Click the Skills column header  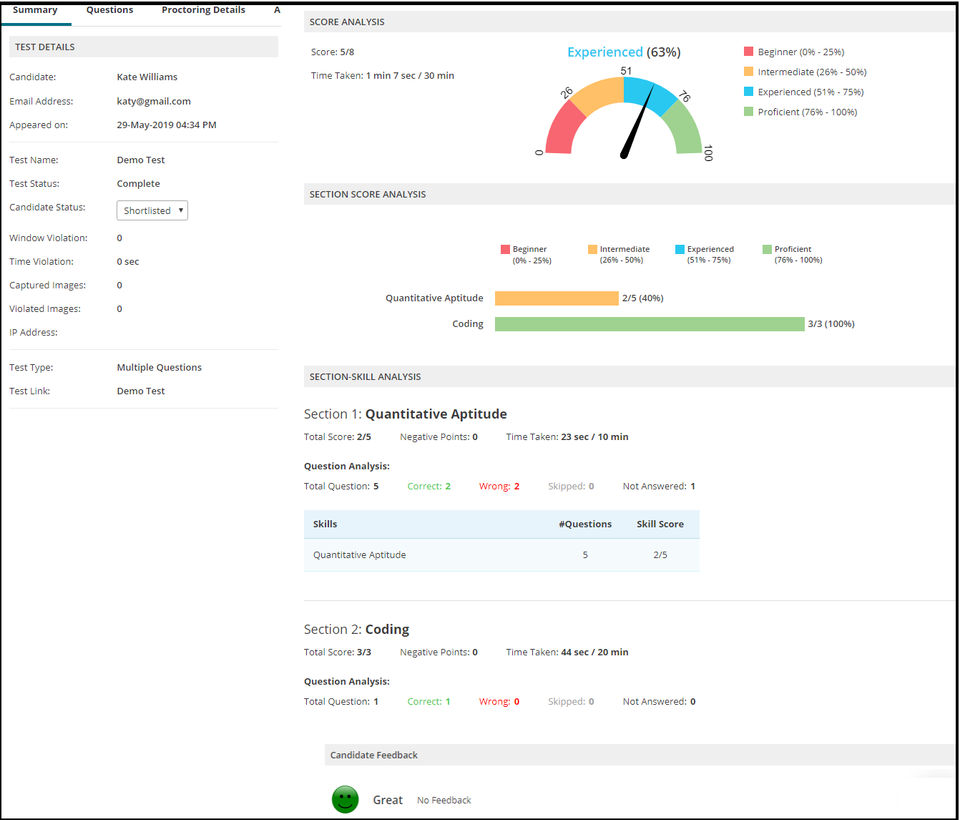[x=325, y=524]
